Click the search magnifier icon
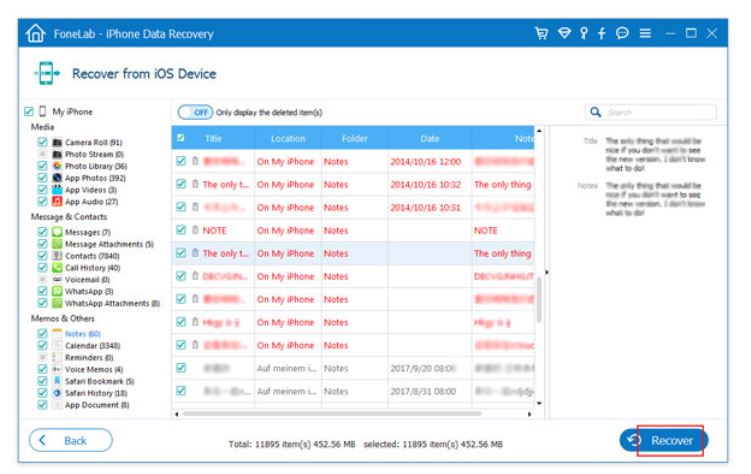Image resolution: width=751 pixels, height=474 pixels. click(x=595, y=112)
